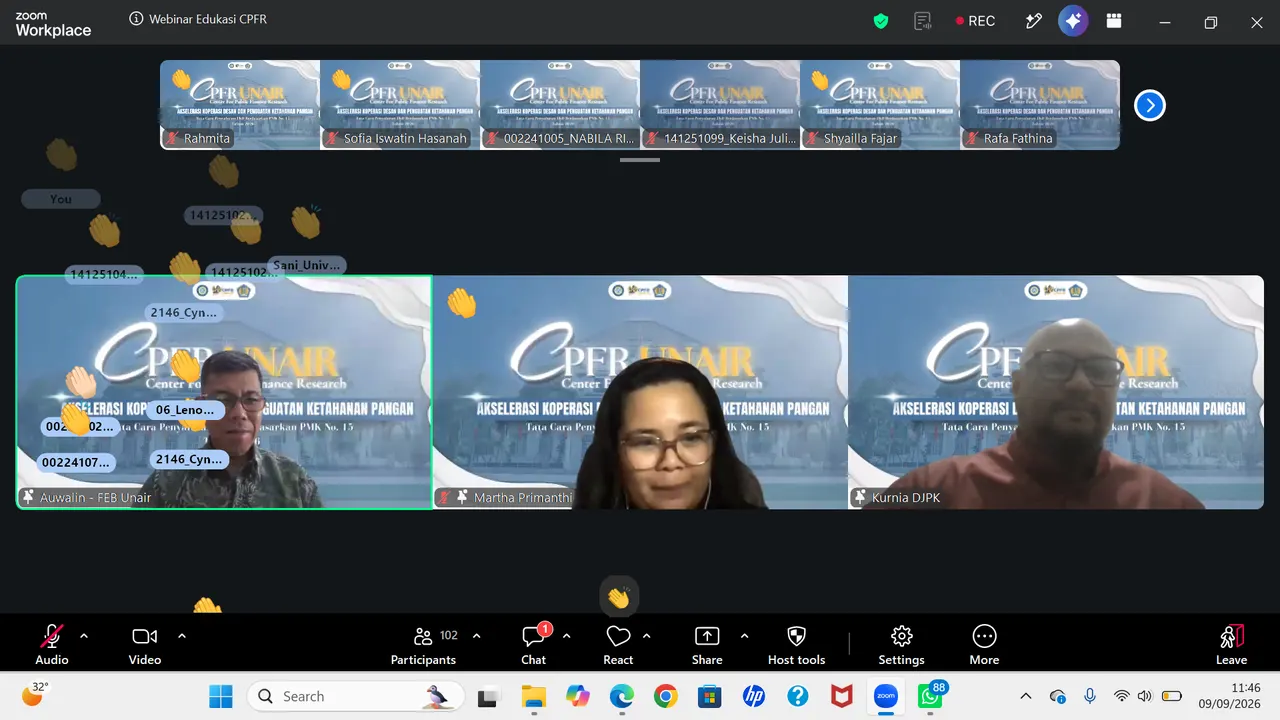Expand participants options caret
Screen dimensions: 1280x720
(476, 636)
